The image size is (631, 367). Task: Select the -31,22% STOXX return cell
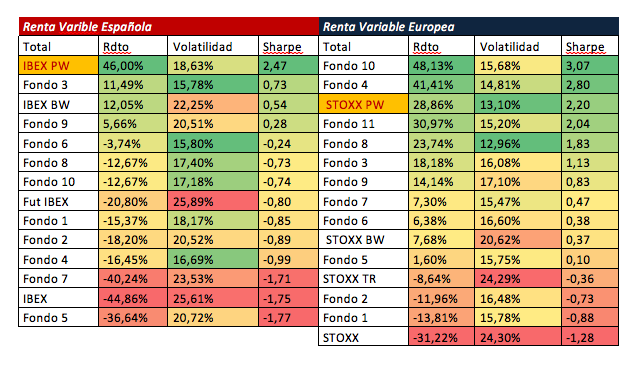(x=441, y=337)
